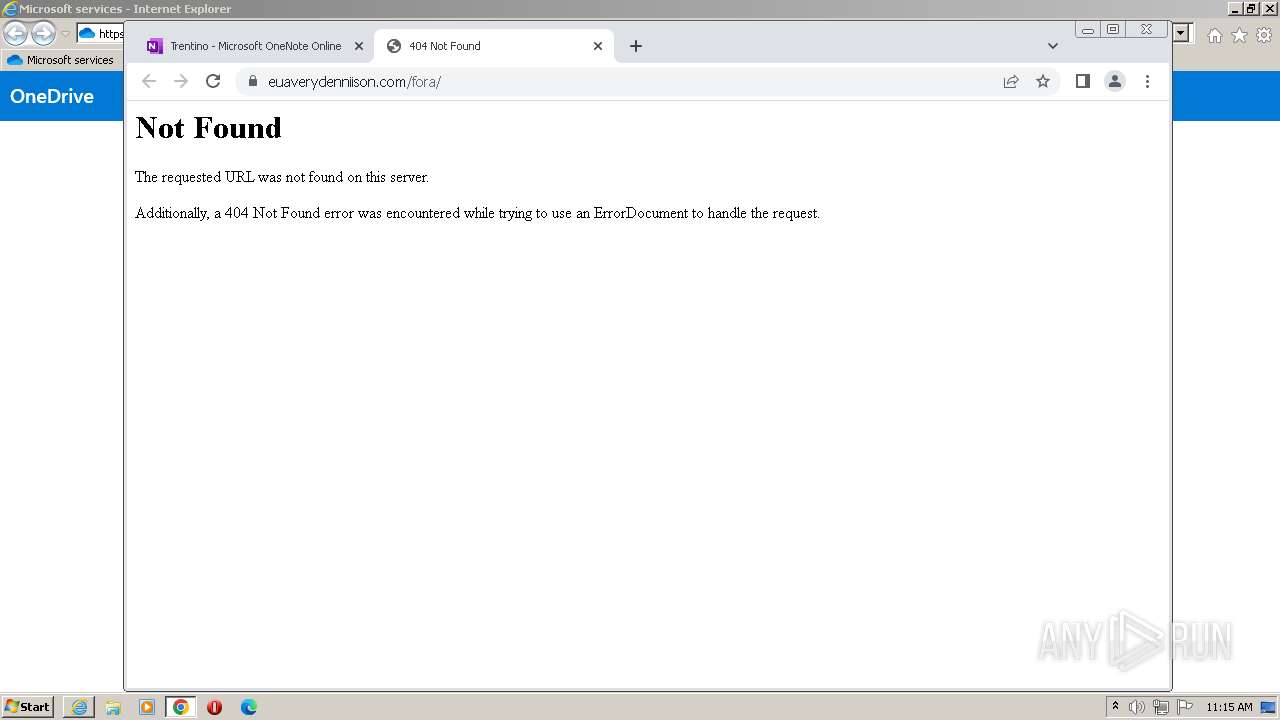Open Chrome profile avatar menu
Viewport: 1280px width, 720px height.
coord(1115,82)
